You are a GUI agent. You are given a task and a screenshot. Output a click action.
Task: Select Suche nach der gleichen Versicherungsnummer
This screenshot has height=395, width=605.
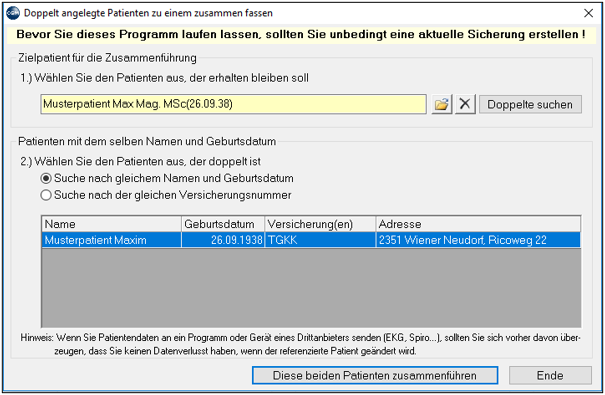[166, 195]
